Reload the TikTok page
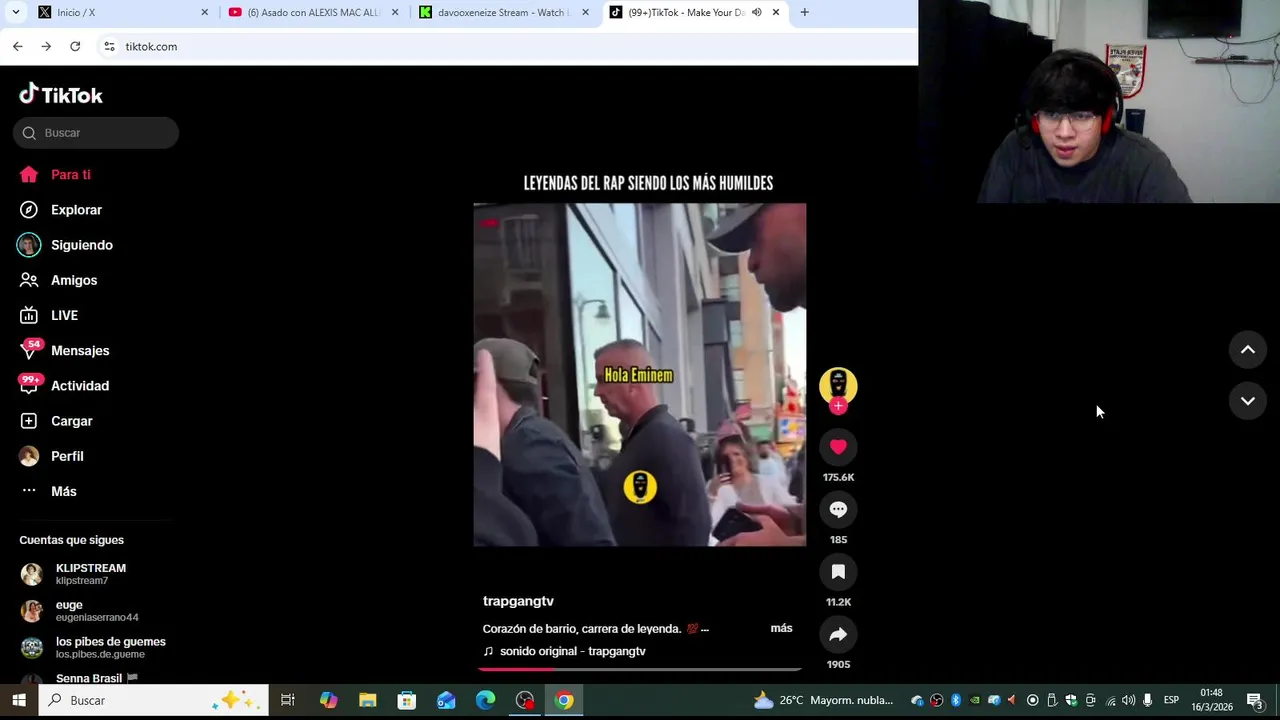Viewport: 1280px width, 720px height. [75, 46]
